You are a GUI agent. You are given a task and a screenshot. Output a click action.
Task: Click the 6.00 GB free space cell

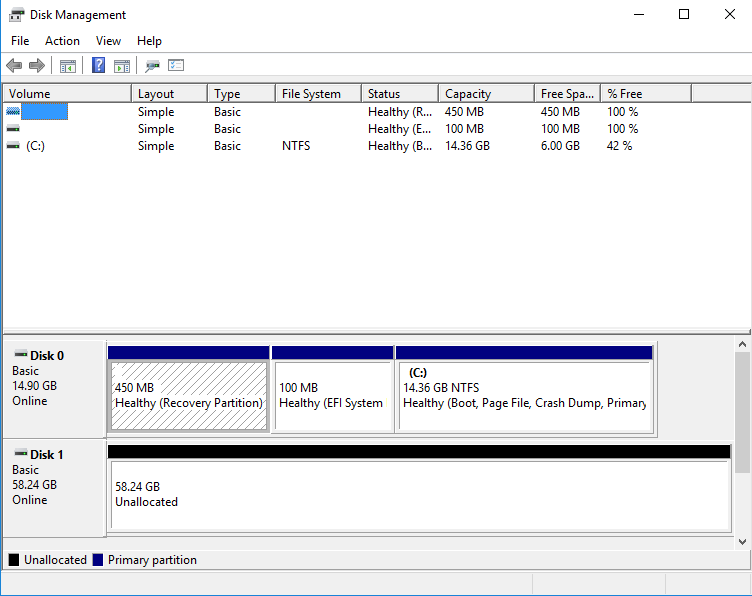(x=560, y=146)
